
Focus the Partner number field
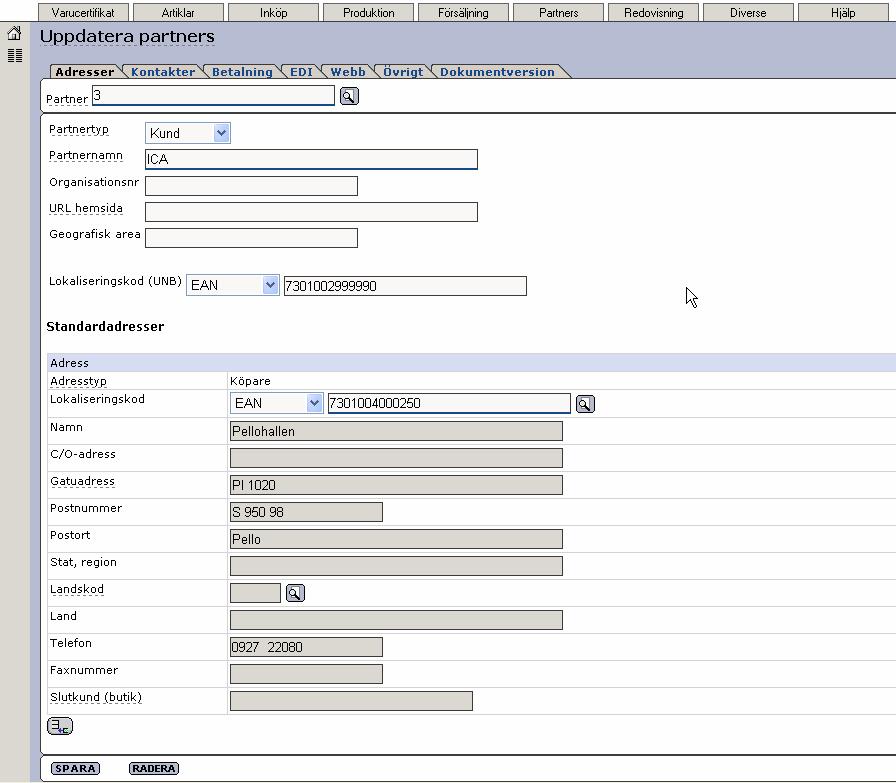point(213,95)
